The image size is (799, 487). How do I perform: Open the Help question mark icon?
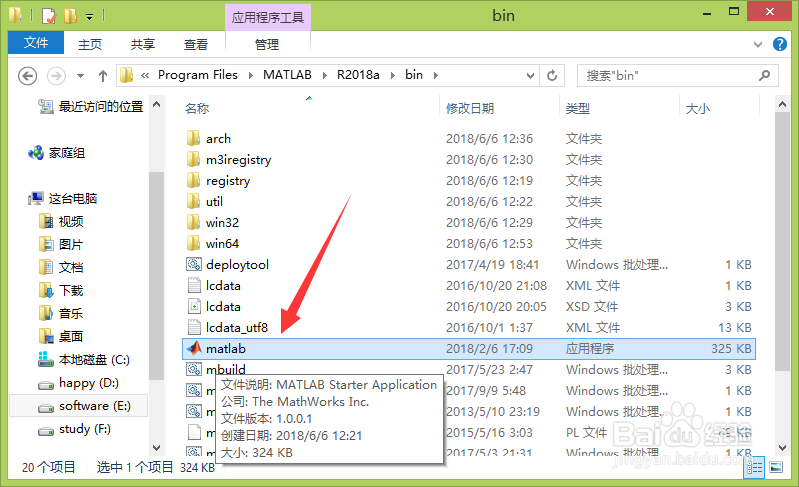tap(780, 44)
